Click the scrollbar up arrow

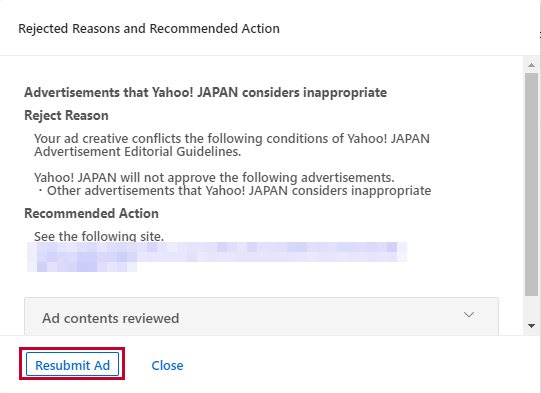coord(531,65)
